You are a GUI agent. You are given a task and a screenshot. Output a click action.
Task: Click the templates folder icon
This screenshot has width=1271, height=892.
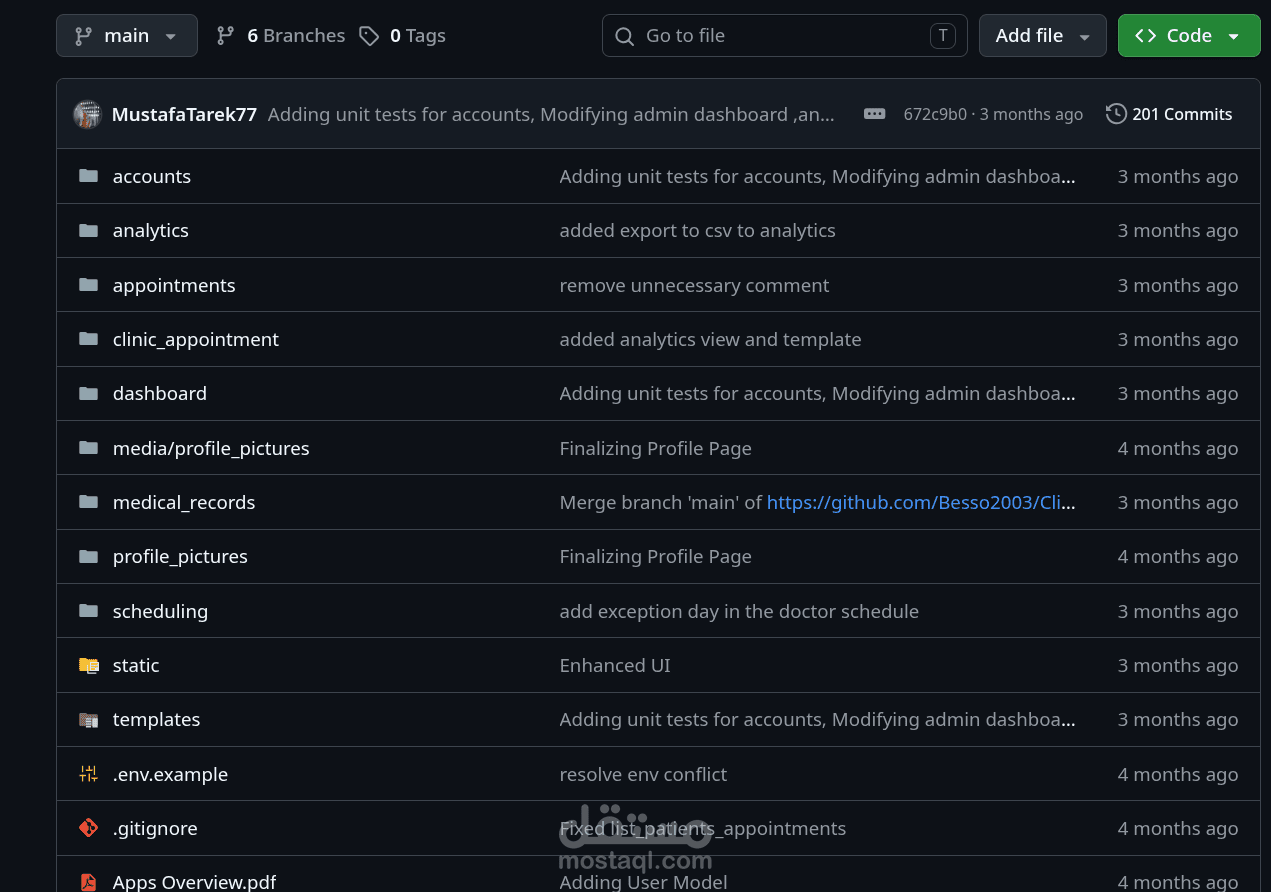click(89, 719)
